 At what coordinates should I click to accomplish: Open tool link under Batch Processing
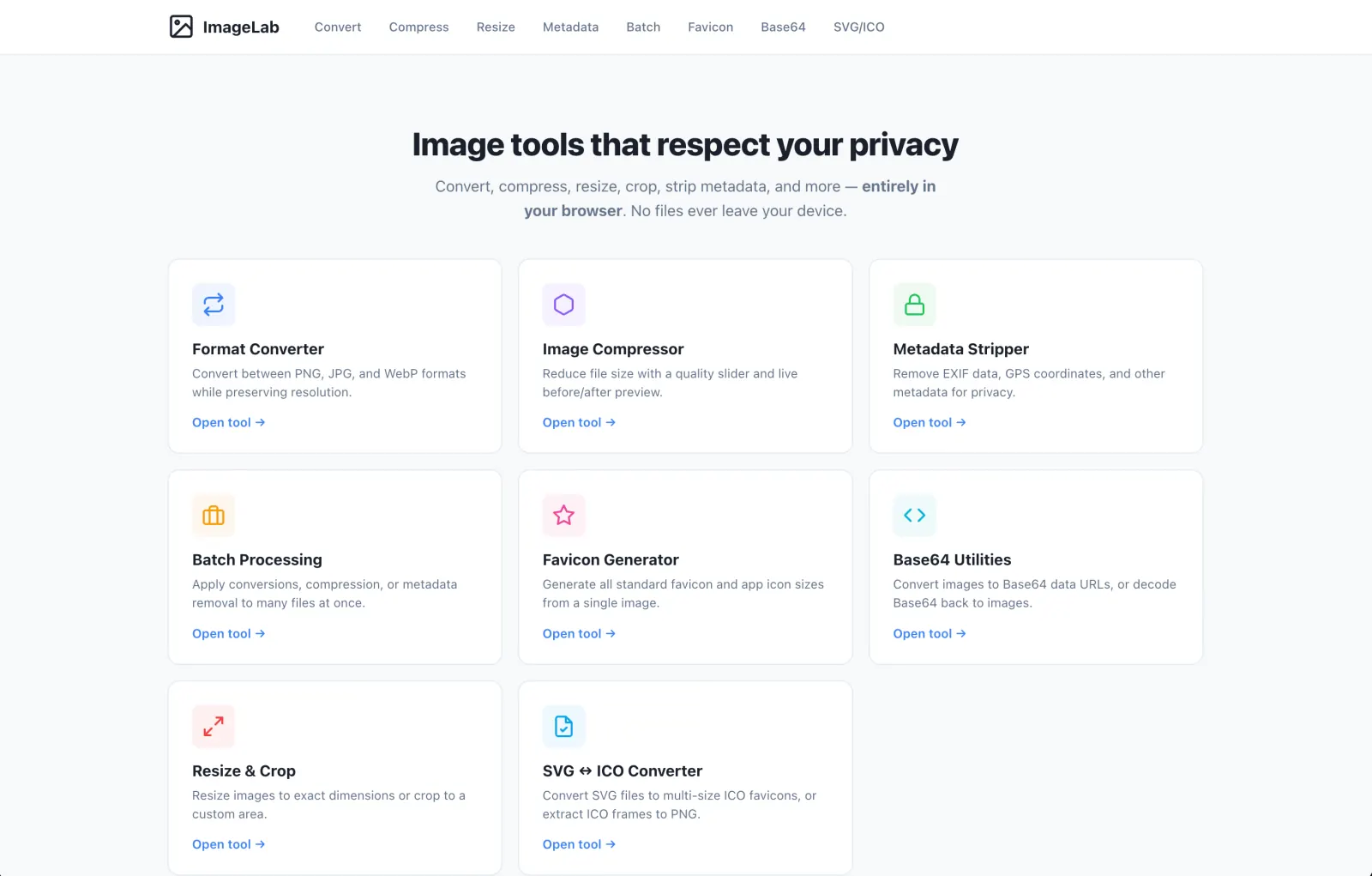click(x=229, y=633)
